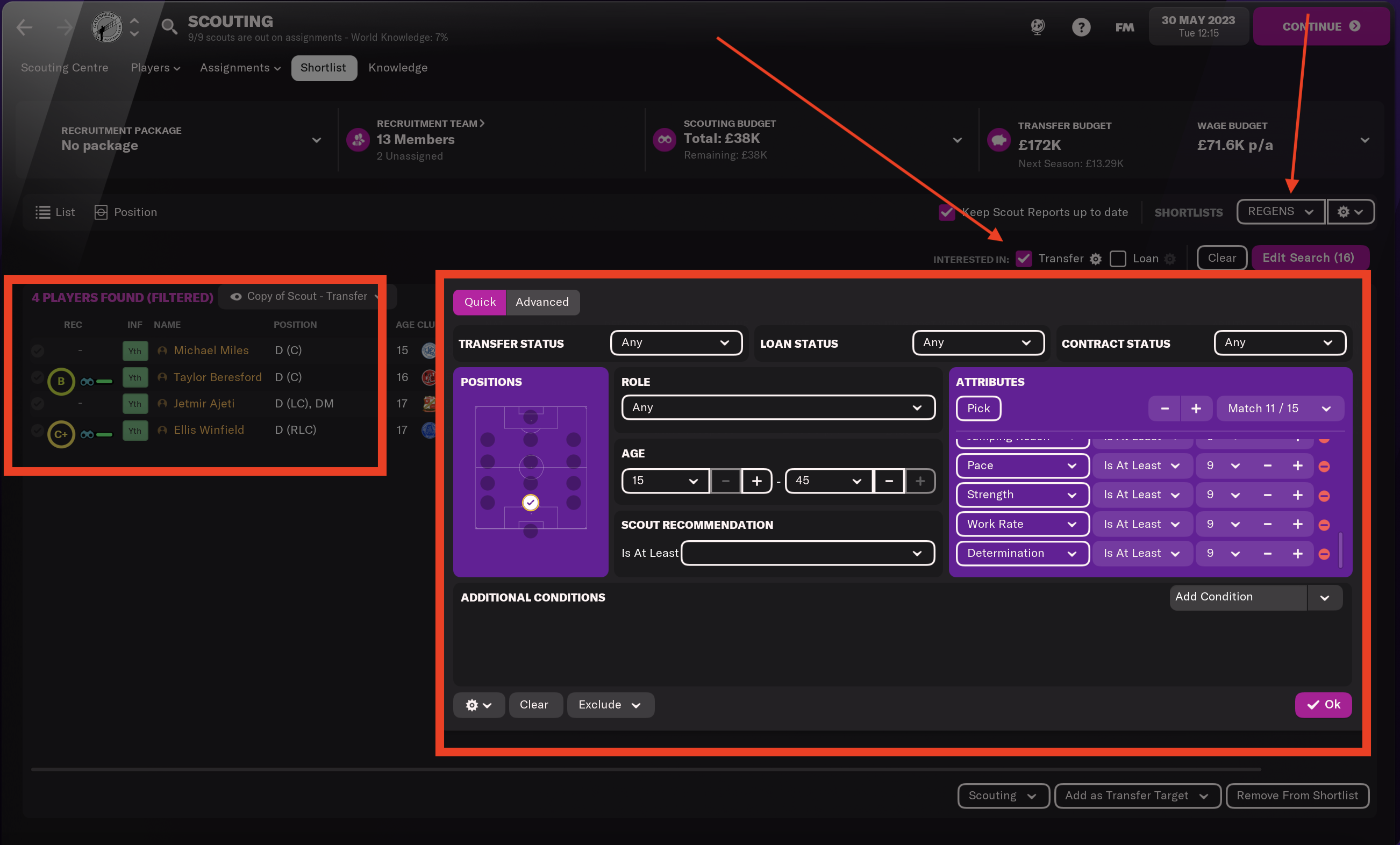
Task: Open the help question mark
Action: [1081, 27]
